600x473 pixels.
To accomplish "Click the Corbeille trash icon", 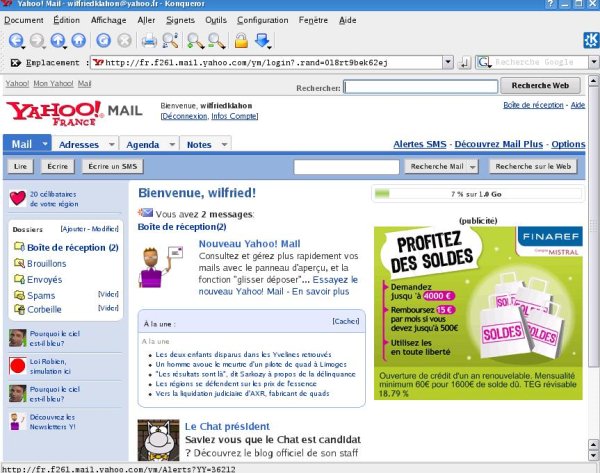I will coord(19,309).
